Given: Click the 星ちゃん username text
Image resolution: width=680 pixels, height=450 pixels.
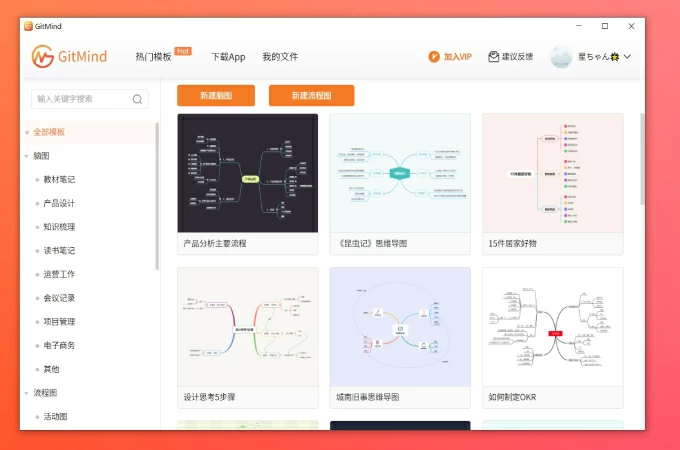Looking at the screenshot, I should [598, 57].
